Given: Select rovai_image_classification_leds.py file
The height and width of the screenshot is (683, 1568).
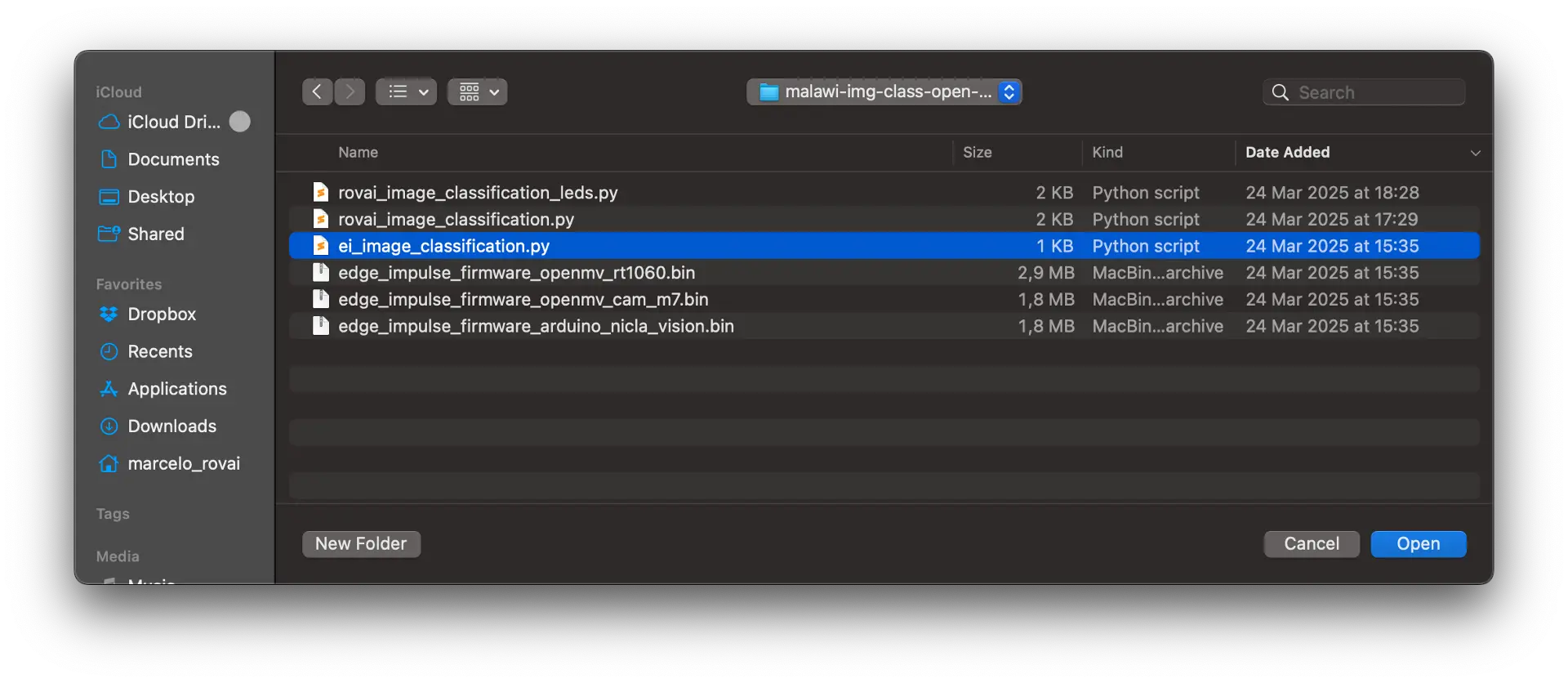Looking at the screenshot, I should [x=478, y=193].
